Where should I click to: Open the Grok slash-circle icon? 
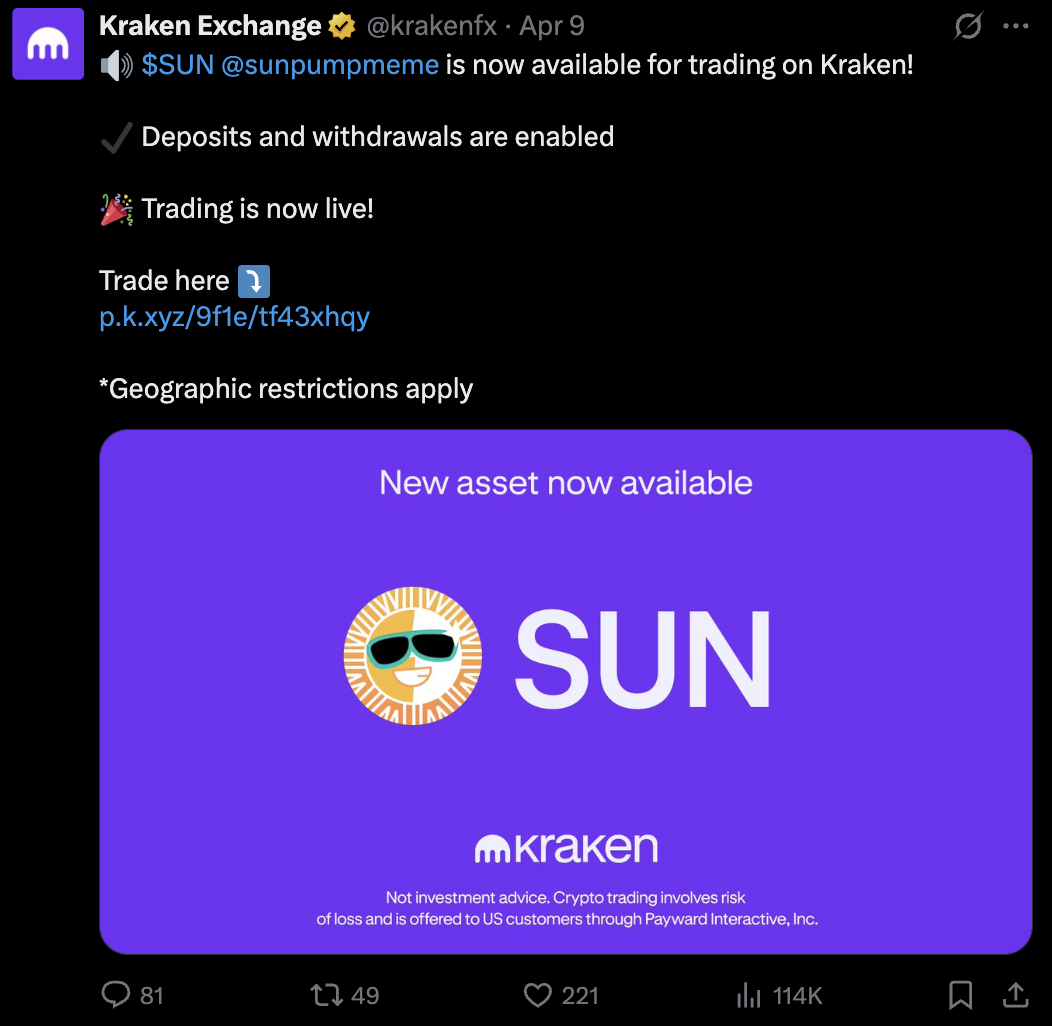968,26
